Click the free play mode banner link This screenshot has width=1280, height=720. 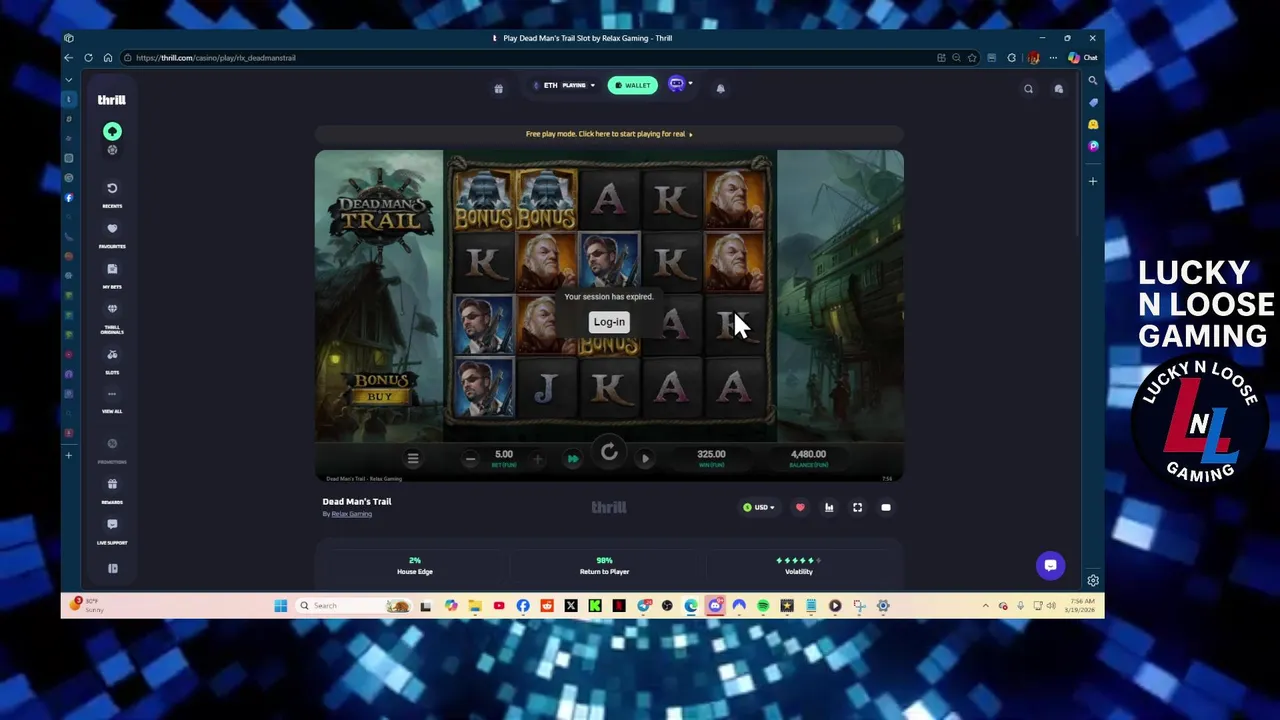coord(609,134)
